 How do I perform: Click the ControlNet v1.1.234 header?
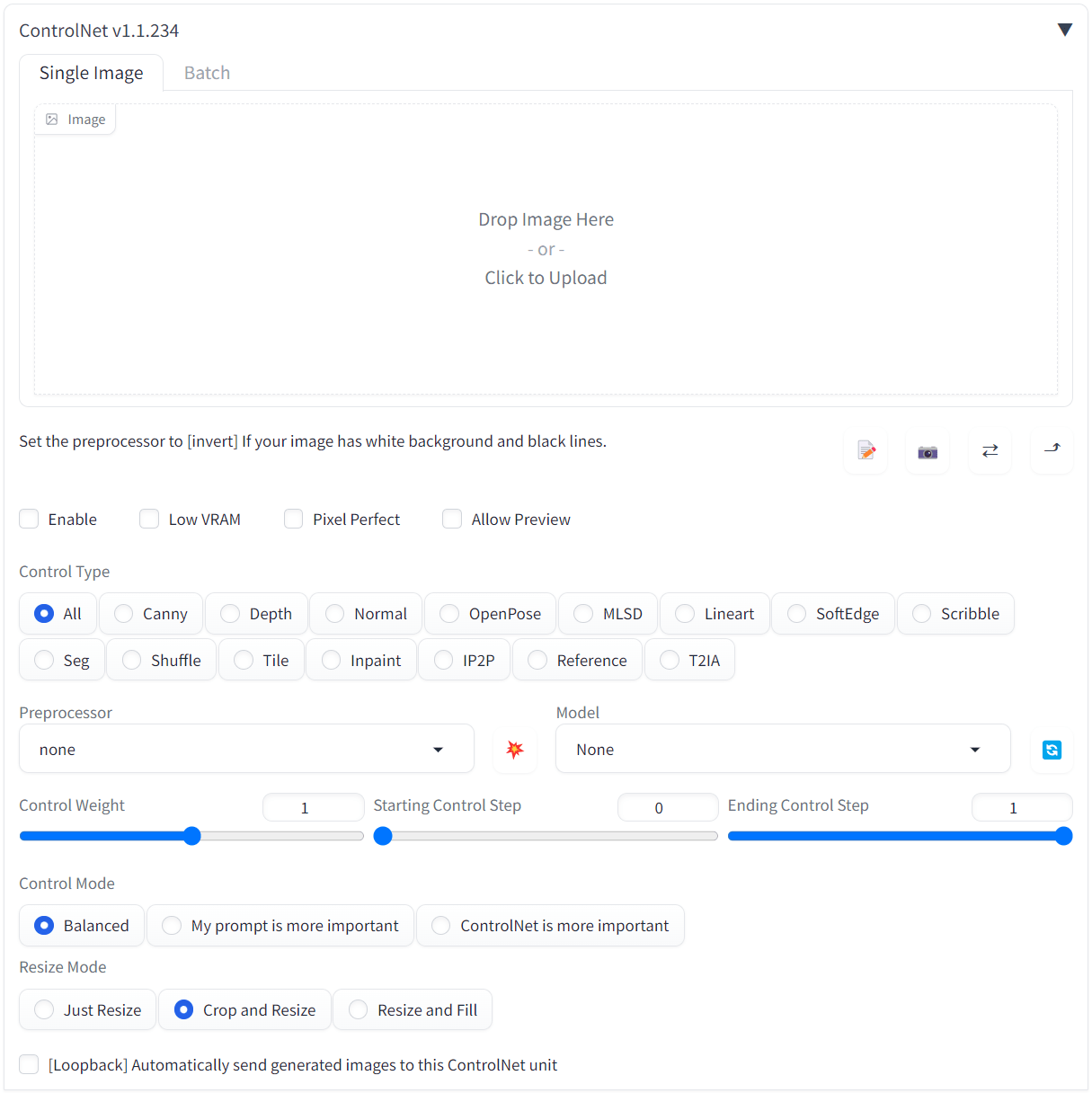click(x=99, y=31)
